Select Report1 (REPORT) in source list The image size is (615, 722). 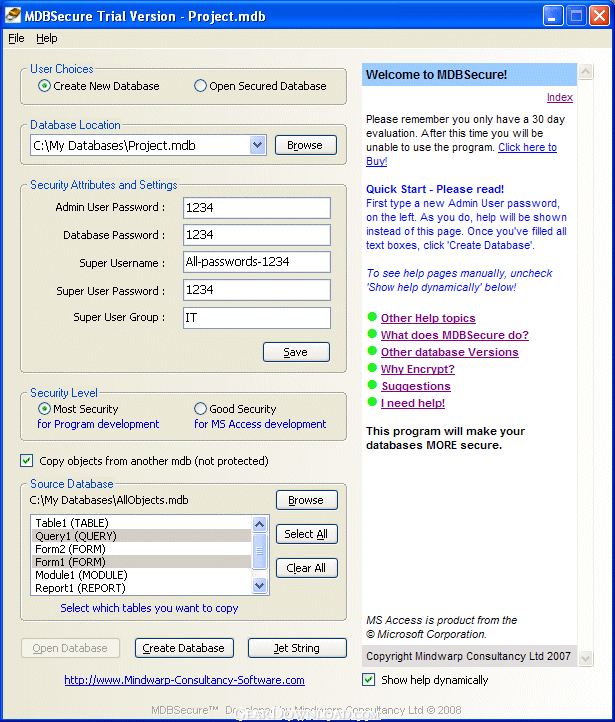click(142, 588)
